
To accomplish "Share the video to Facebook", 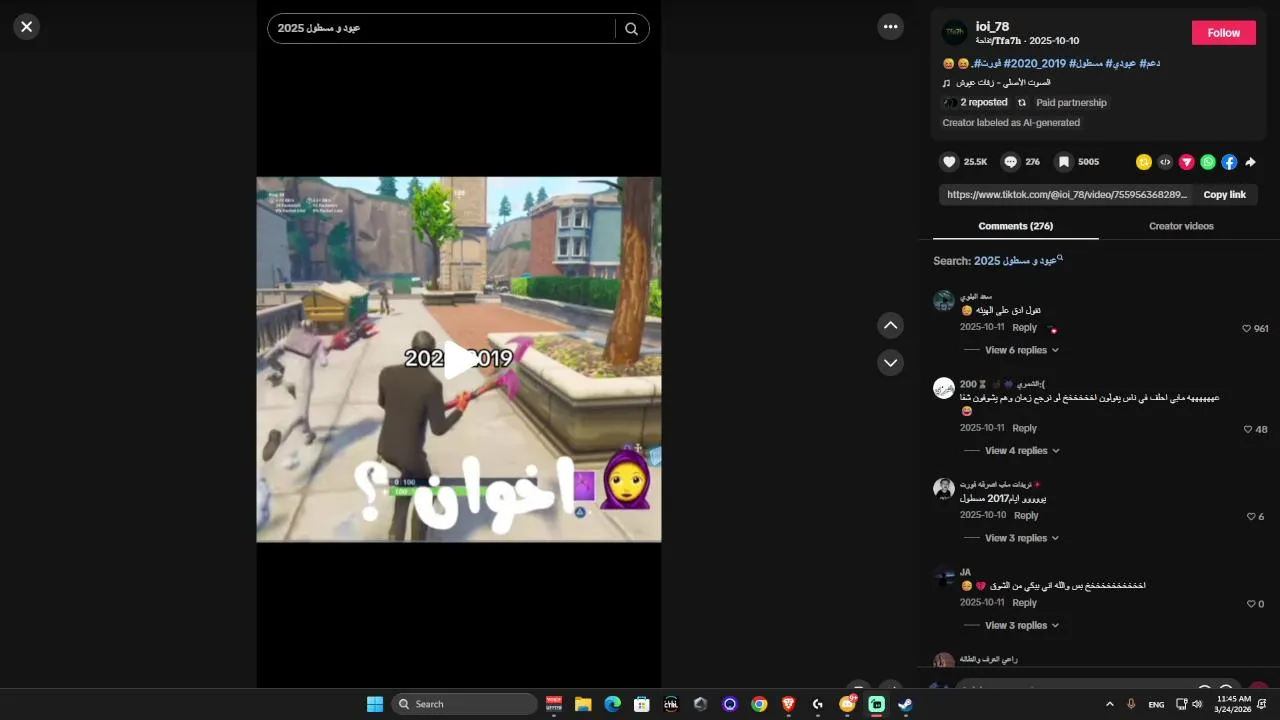I will (x=1229, y=162).
